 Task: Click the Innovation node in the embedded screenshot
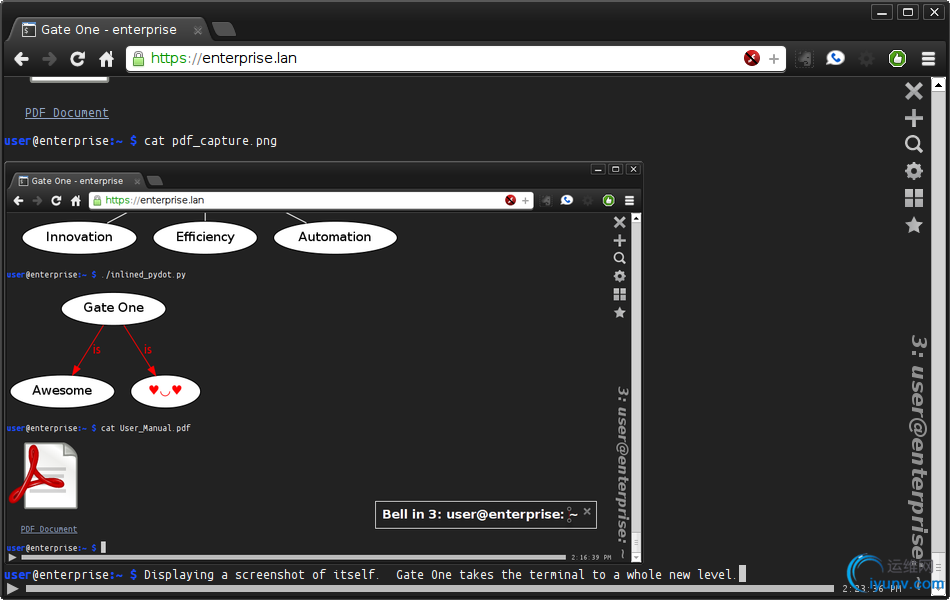click(x=79, y=237)
